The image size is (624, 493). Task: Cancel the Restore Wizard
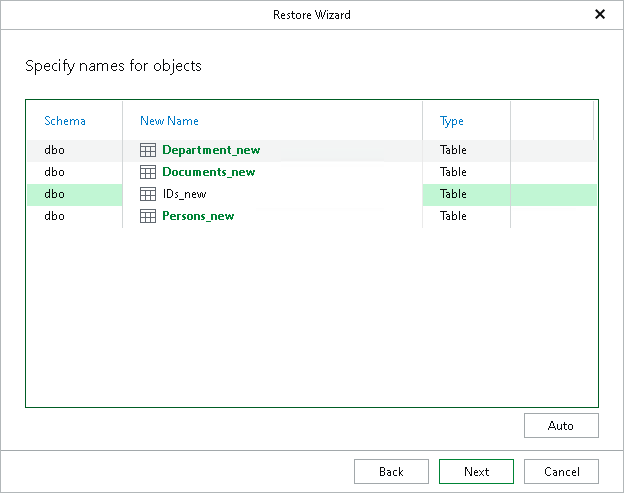tap(561, 471)
